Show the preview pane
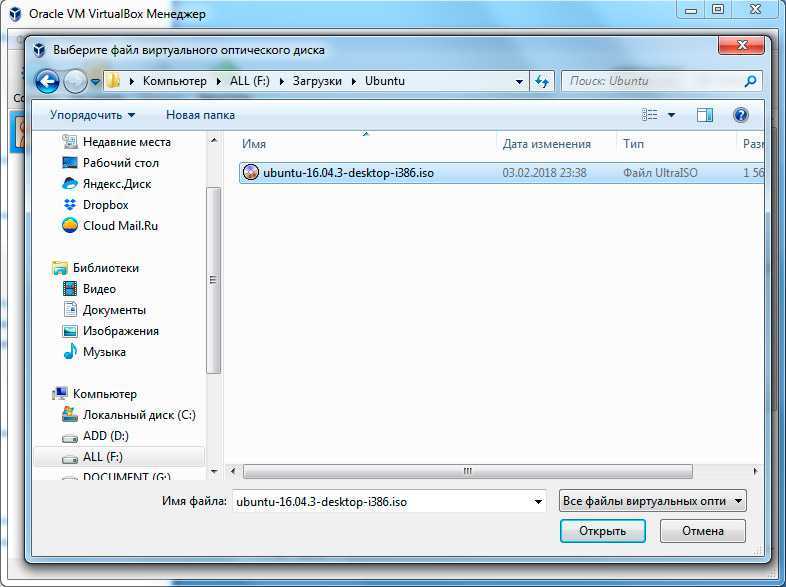 [705, 115]
